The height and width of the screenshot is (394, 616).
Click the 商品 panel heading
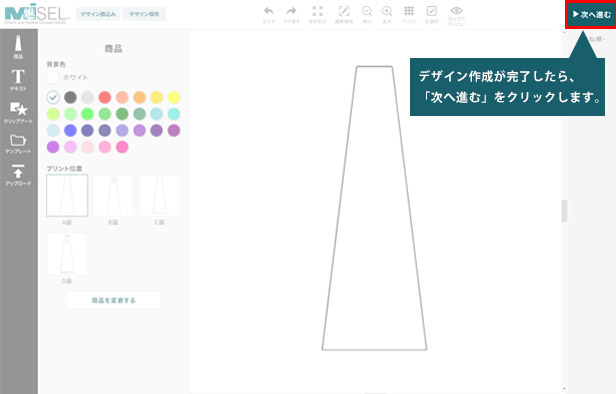tap(113, 49)
